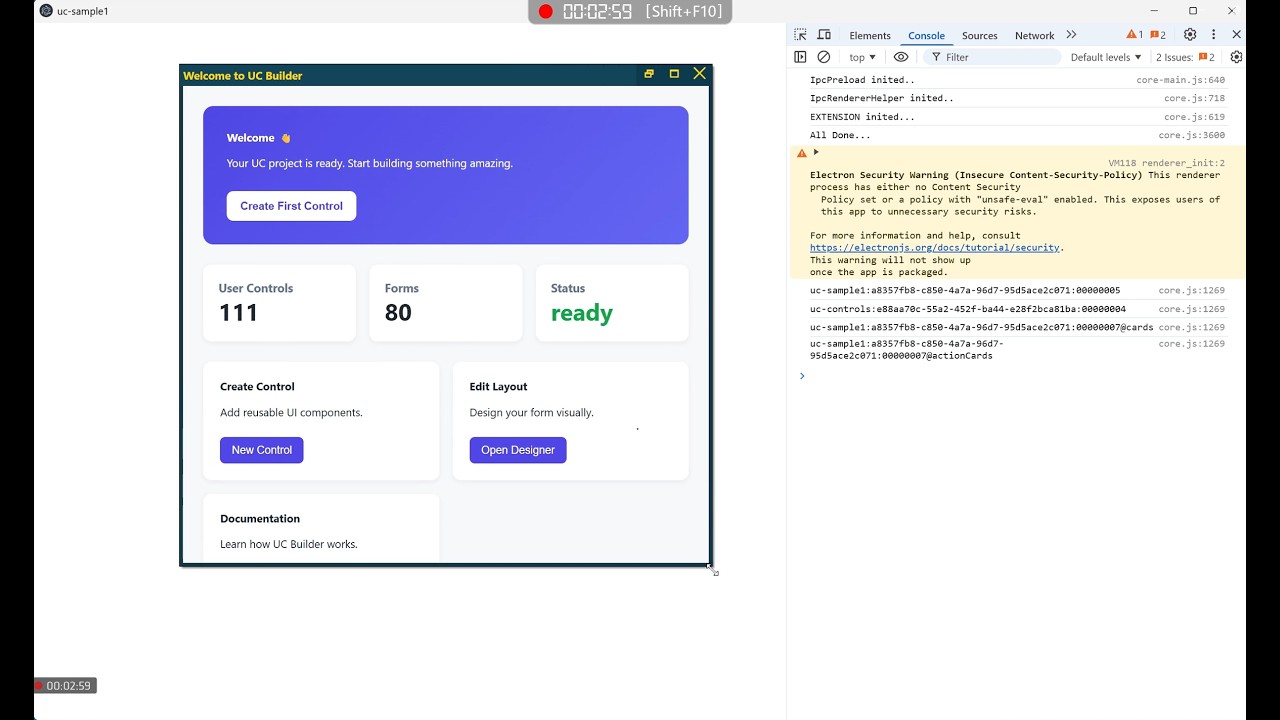Click the User Controls 111 card

279,303
